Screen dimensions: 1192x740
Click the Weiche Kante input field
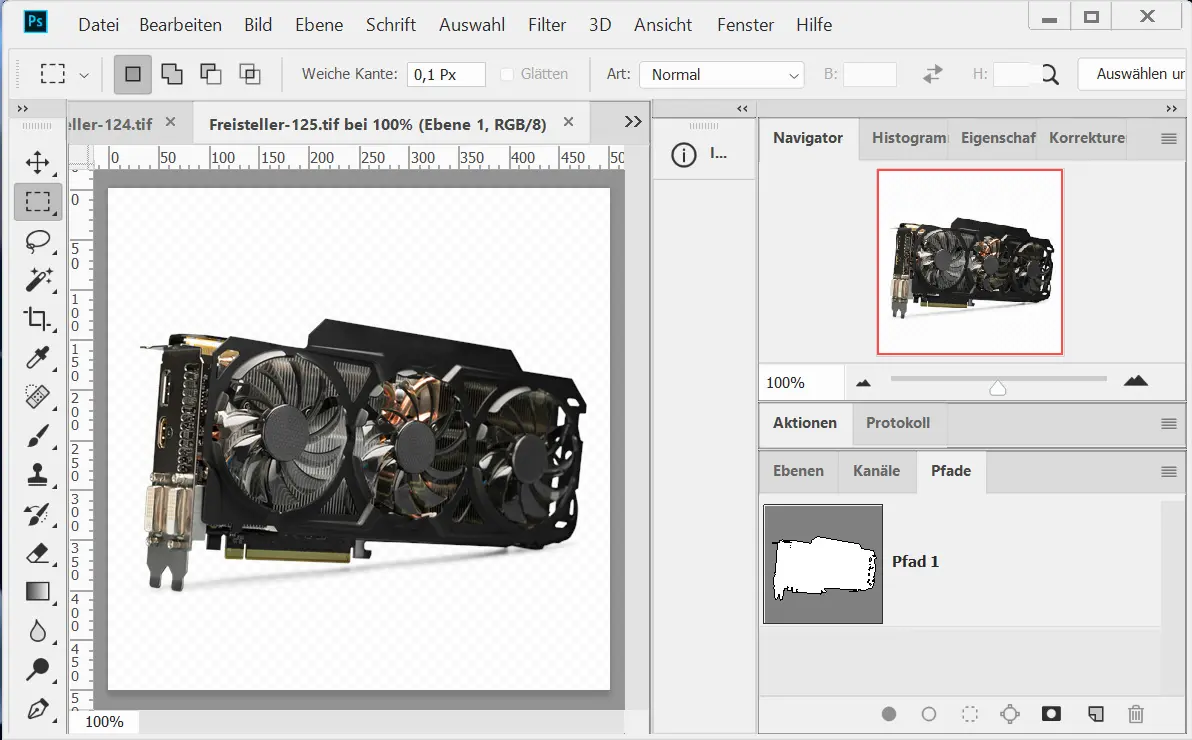[446, 74]
